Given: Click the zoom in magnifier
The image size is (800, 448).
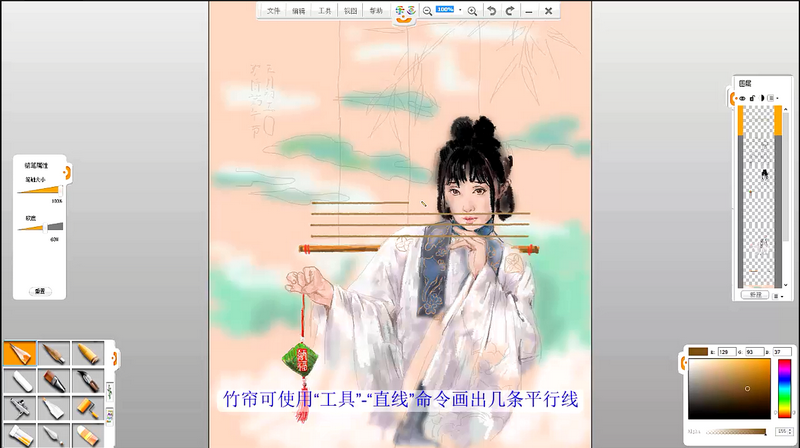Looking at the screenshot, I should pos(473,10).
